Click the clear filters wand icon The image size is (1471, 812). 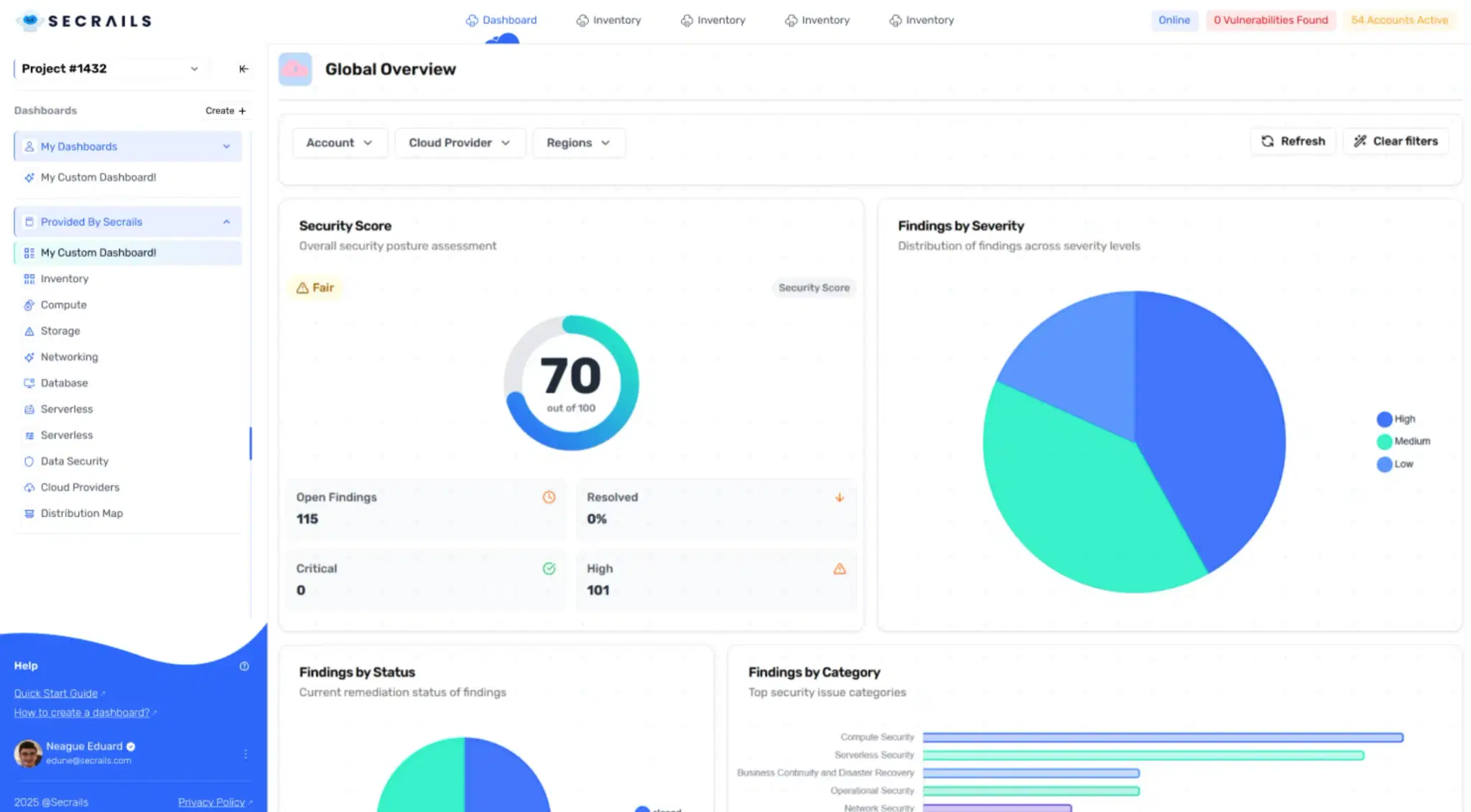tap(1360, 141)
